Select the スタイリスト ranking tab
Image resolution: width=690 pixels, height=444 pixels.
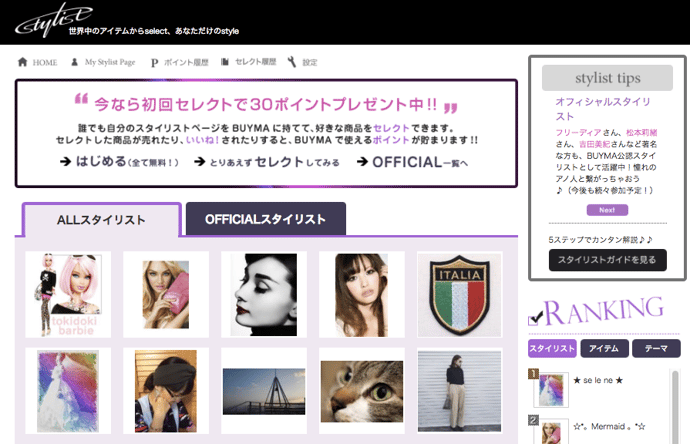[x=551, y=348]
